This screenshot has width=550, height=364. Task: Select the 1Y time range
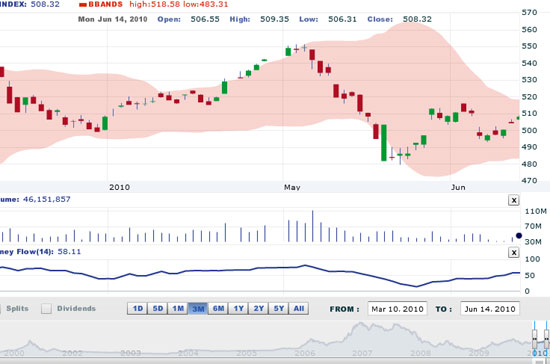point(239,309)
